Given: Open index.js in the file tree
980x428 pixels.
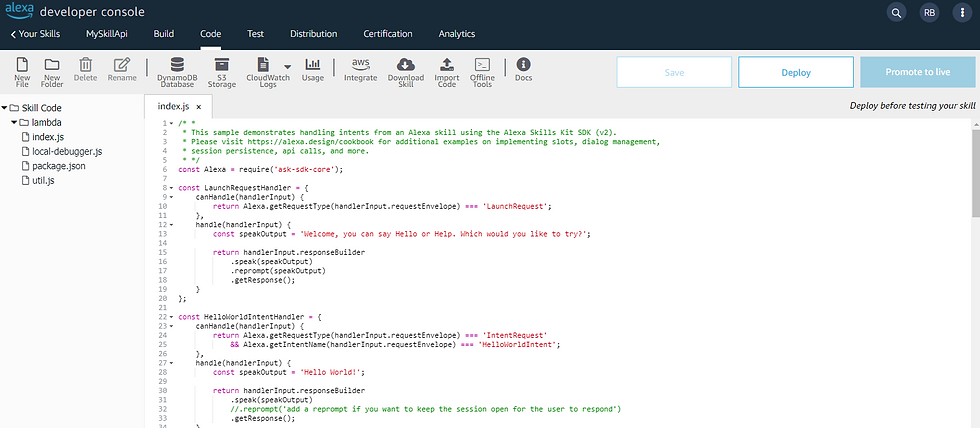Looking at the screenshot, I should pyautogui.click(x=42, y=137).
